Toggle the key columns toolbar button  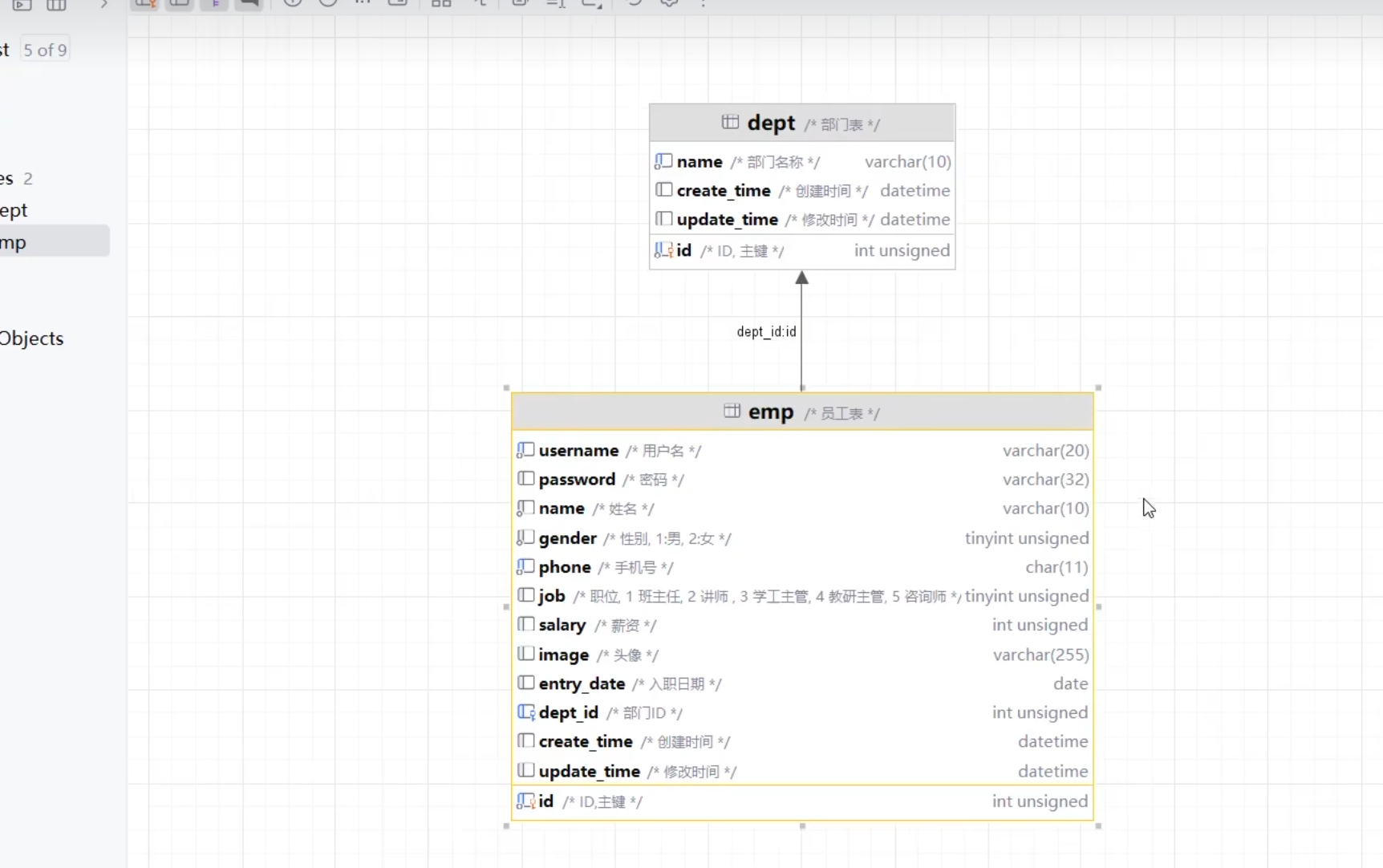pyautogui.click(x=145, y=3)
